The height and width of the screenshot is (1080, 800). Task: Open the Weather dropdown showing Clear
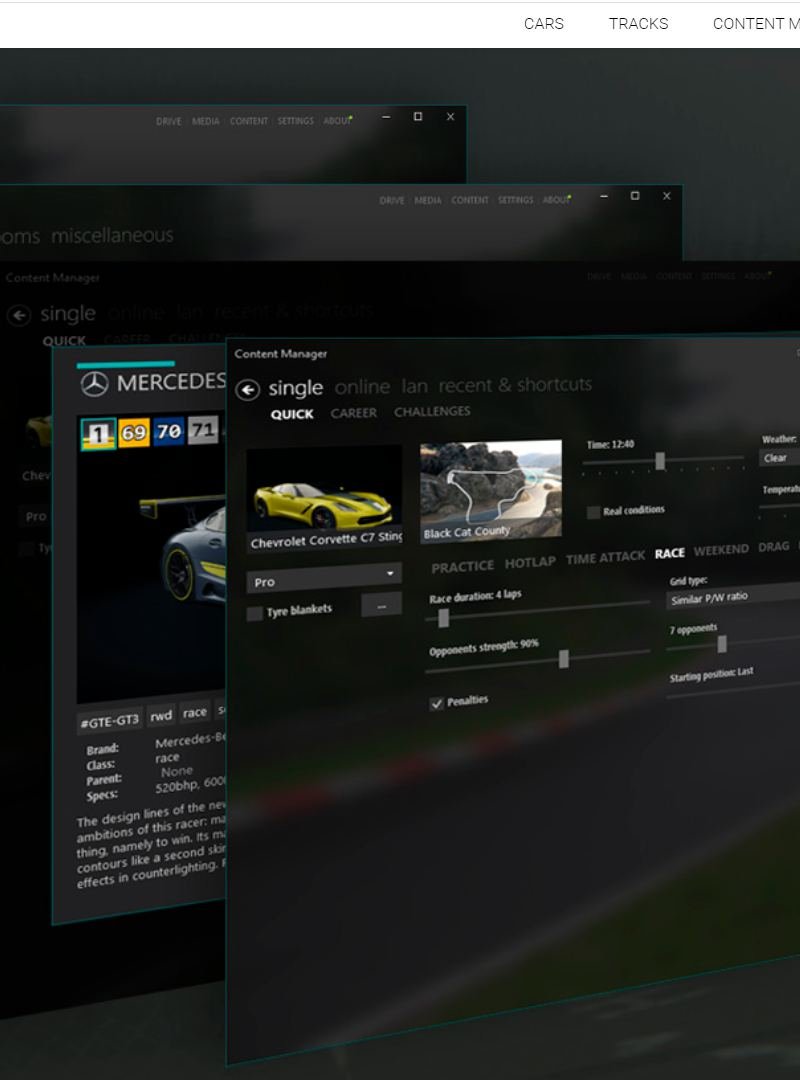780,458
